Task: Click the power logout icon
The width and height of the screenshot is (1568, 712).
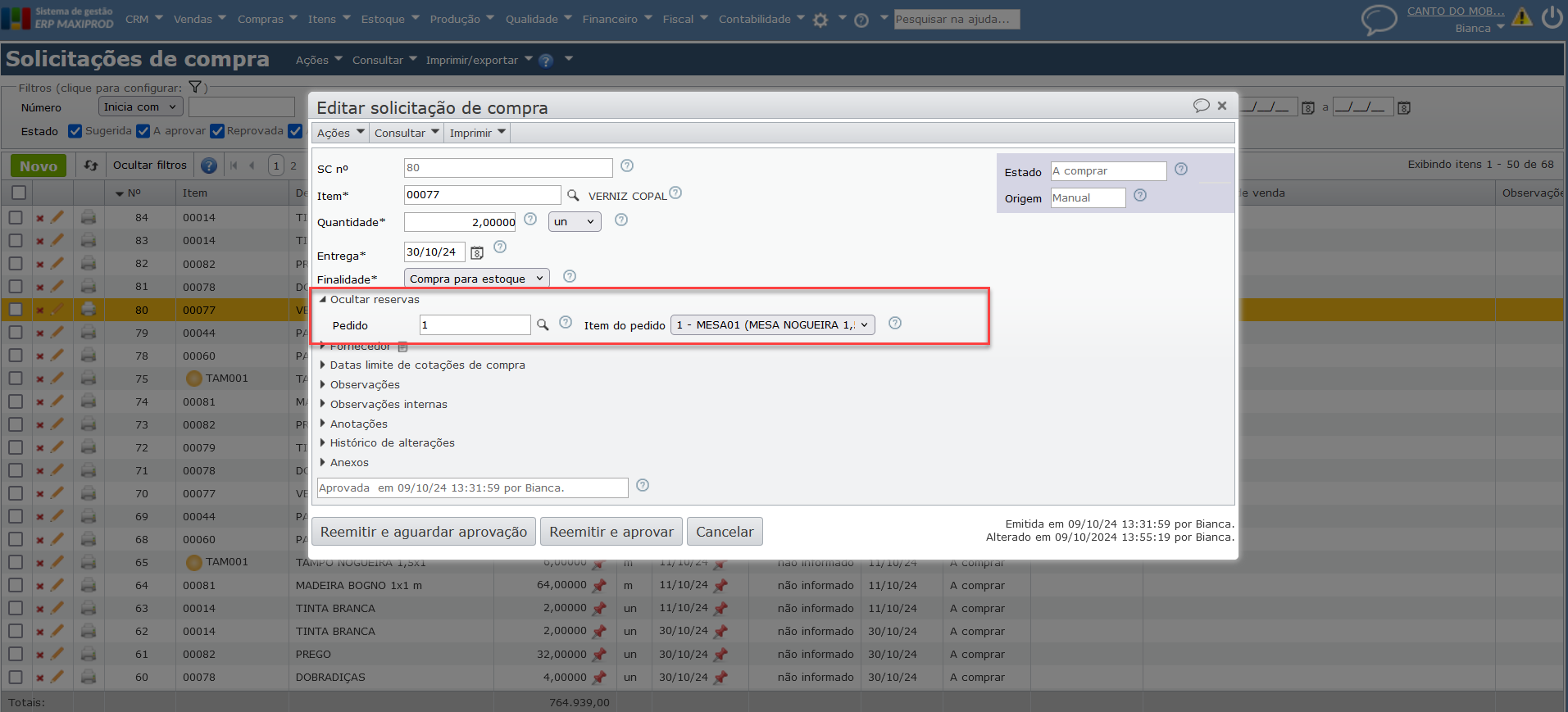Action: [1552, 16]
